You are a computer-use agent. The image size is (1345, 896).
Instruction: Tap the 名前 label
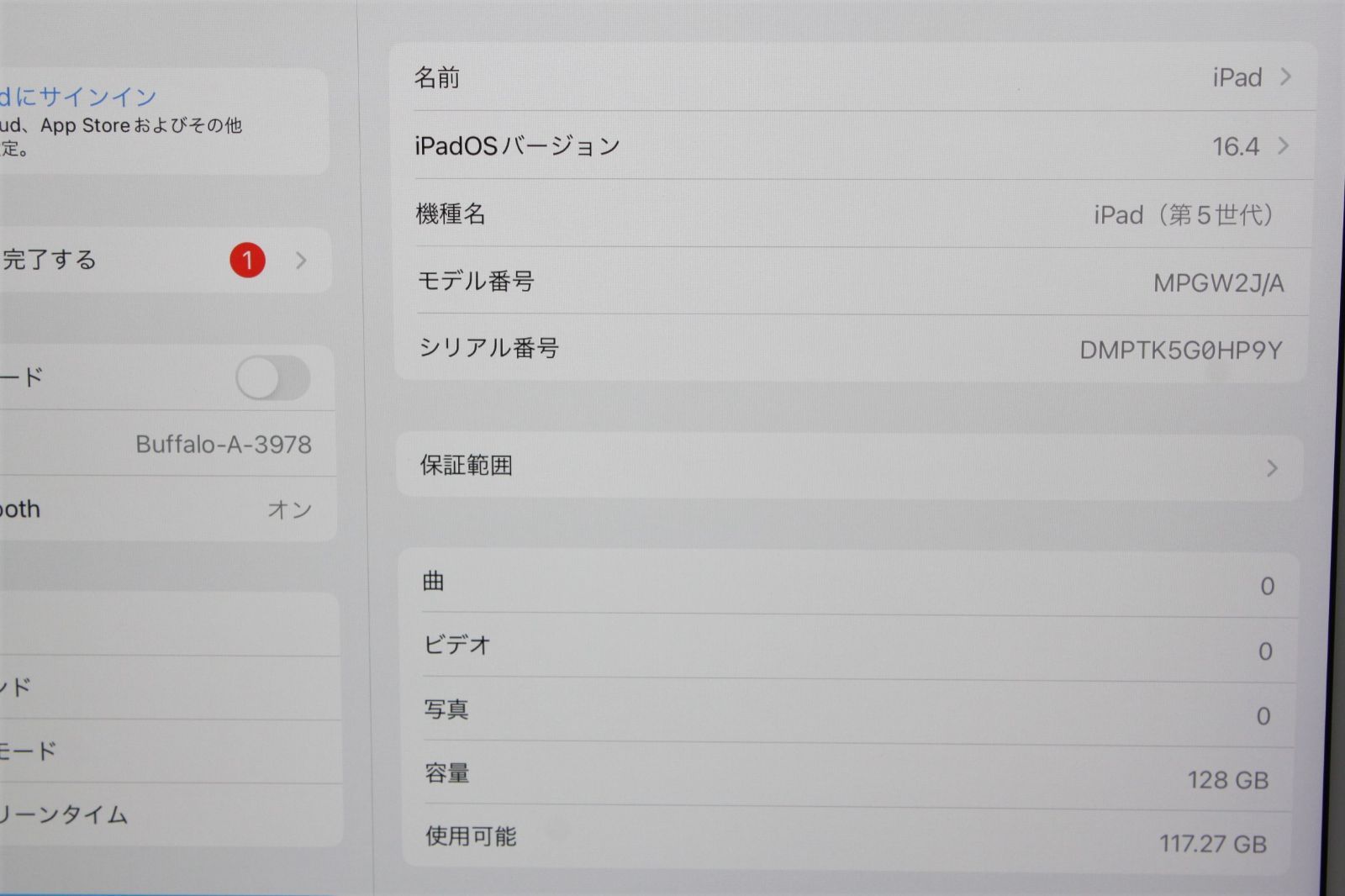tap(436, 78)
